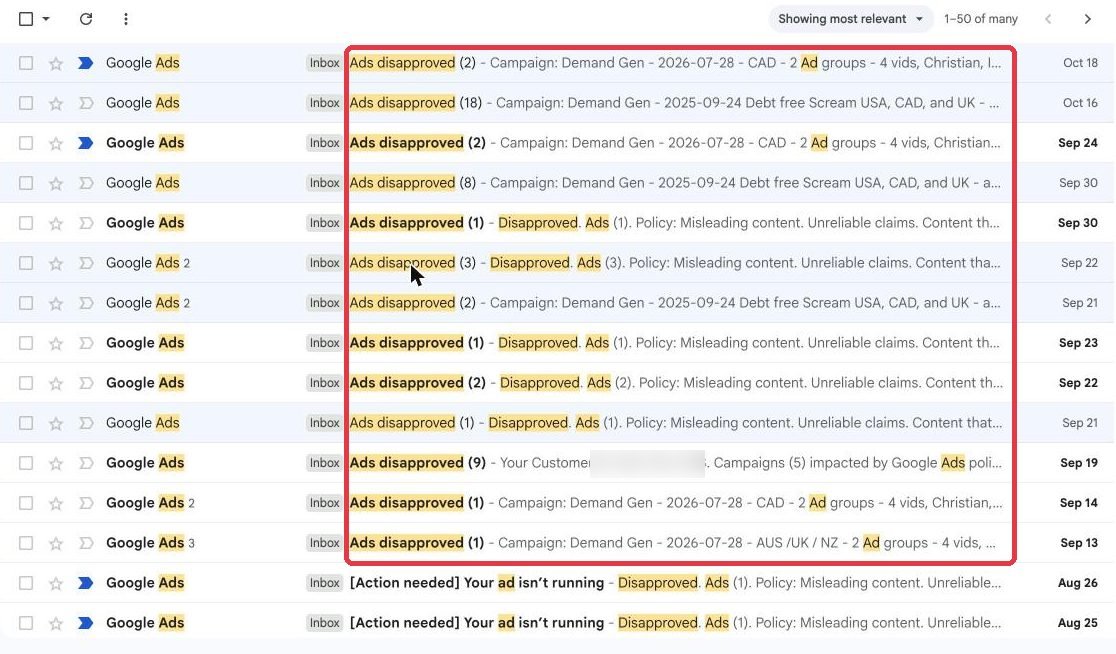
Task: Click the Sep 24 date
Action: (1078, 143)
